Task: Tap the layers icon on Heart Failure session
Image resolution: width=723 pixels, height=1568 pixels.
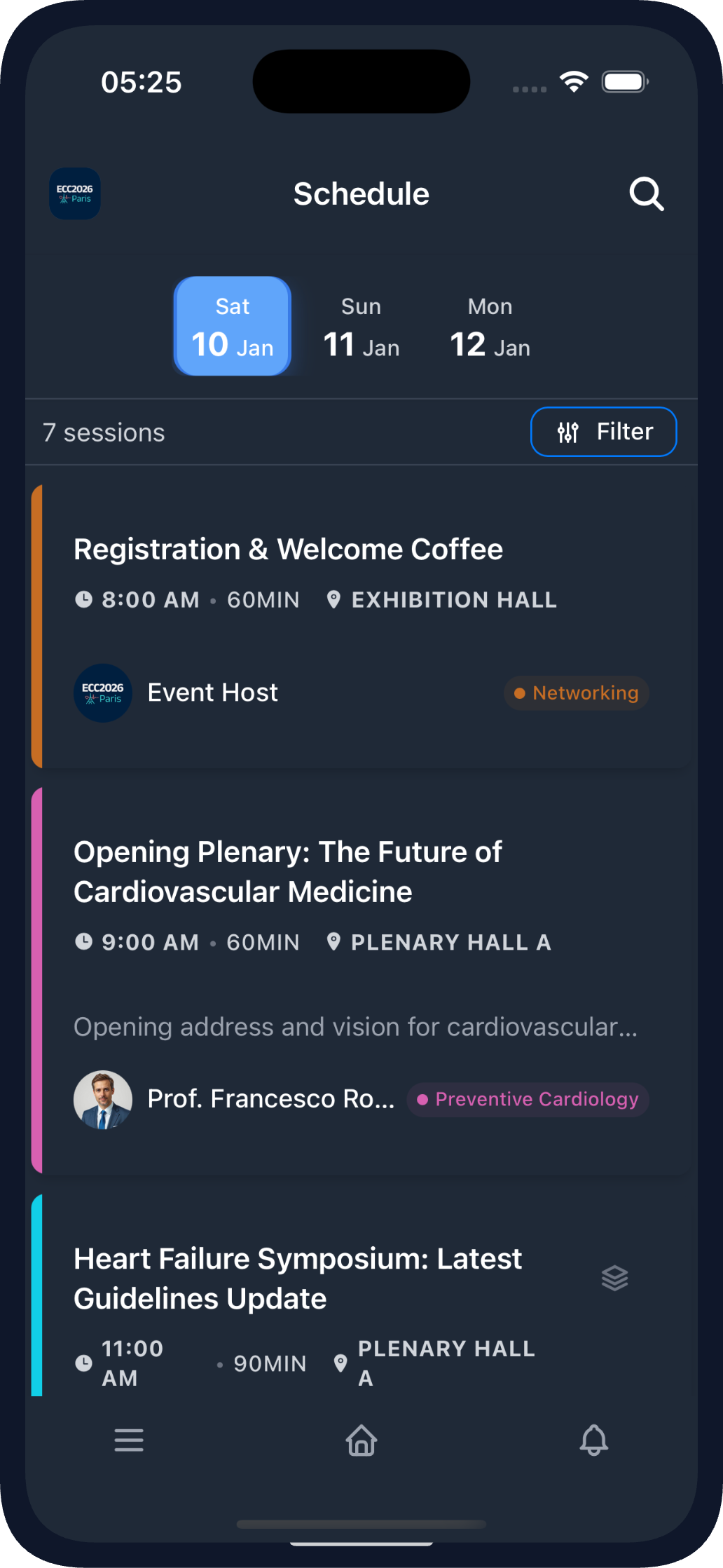Action: coord(614,1278)
